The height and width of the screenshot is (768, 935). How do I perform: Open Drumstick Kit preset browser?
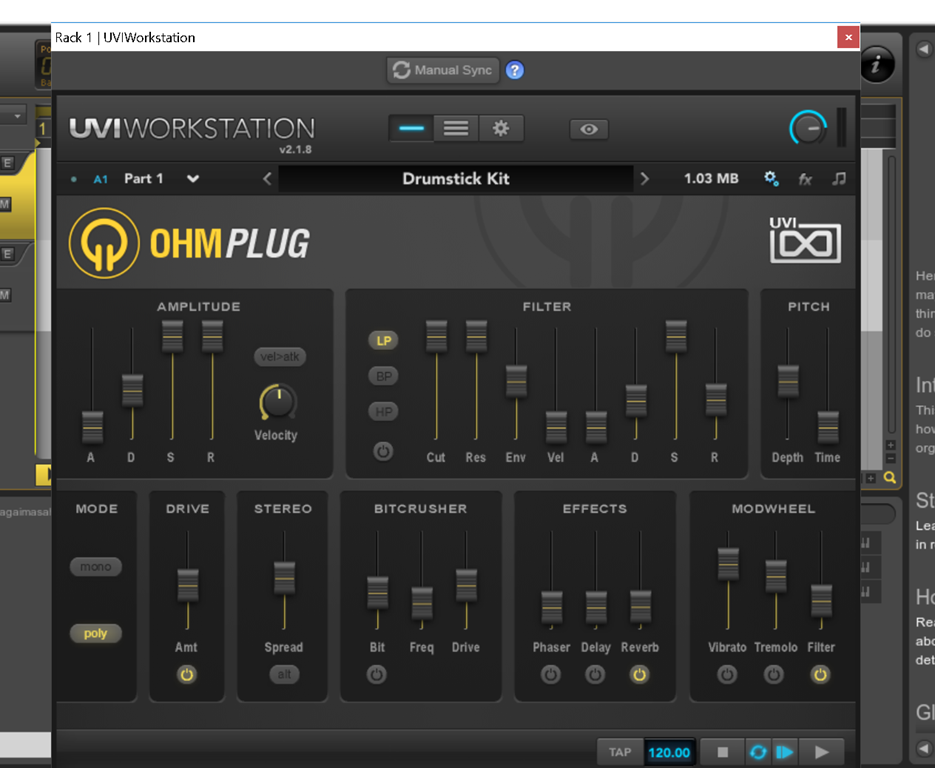click(456, 178)
